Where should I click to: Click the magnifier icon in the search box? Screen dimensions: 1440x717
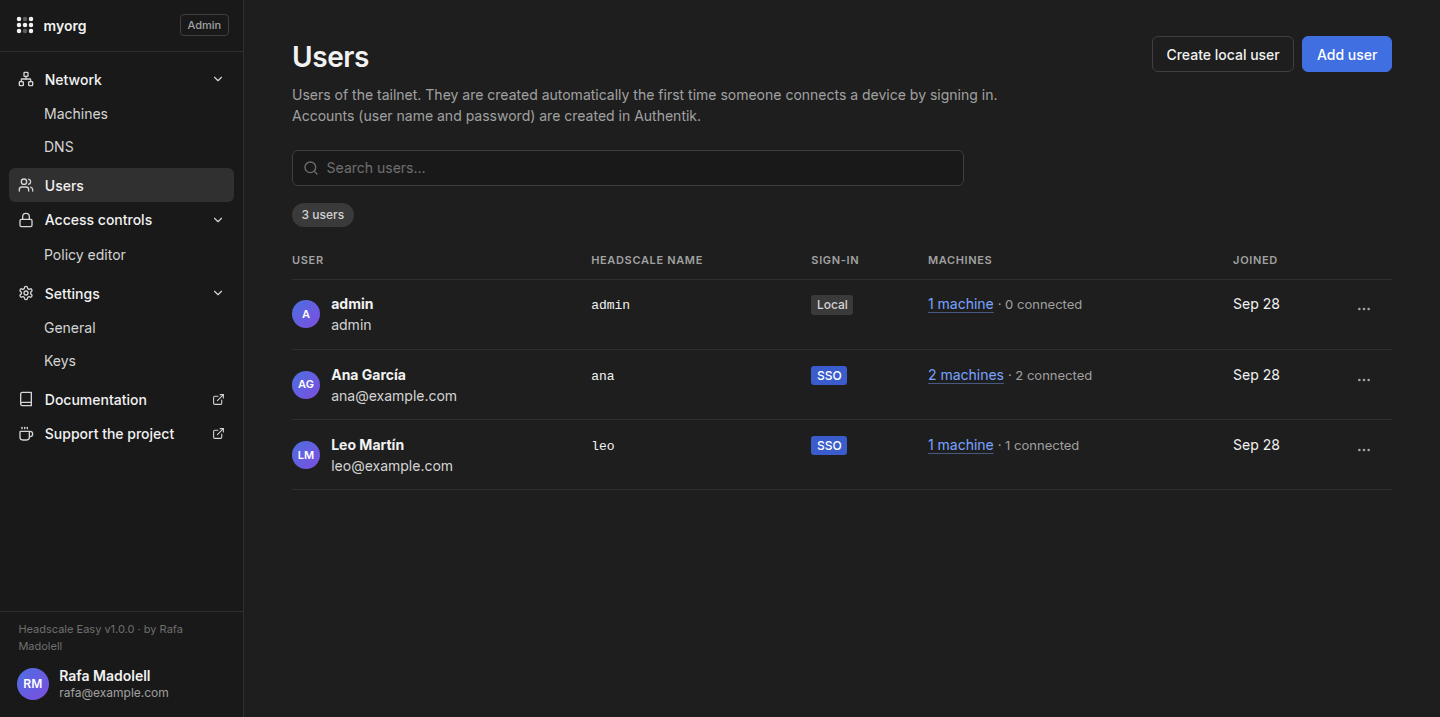(x=311, y=168)
